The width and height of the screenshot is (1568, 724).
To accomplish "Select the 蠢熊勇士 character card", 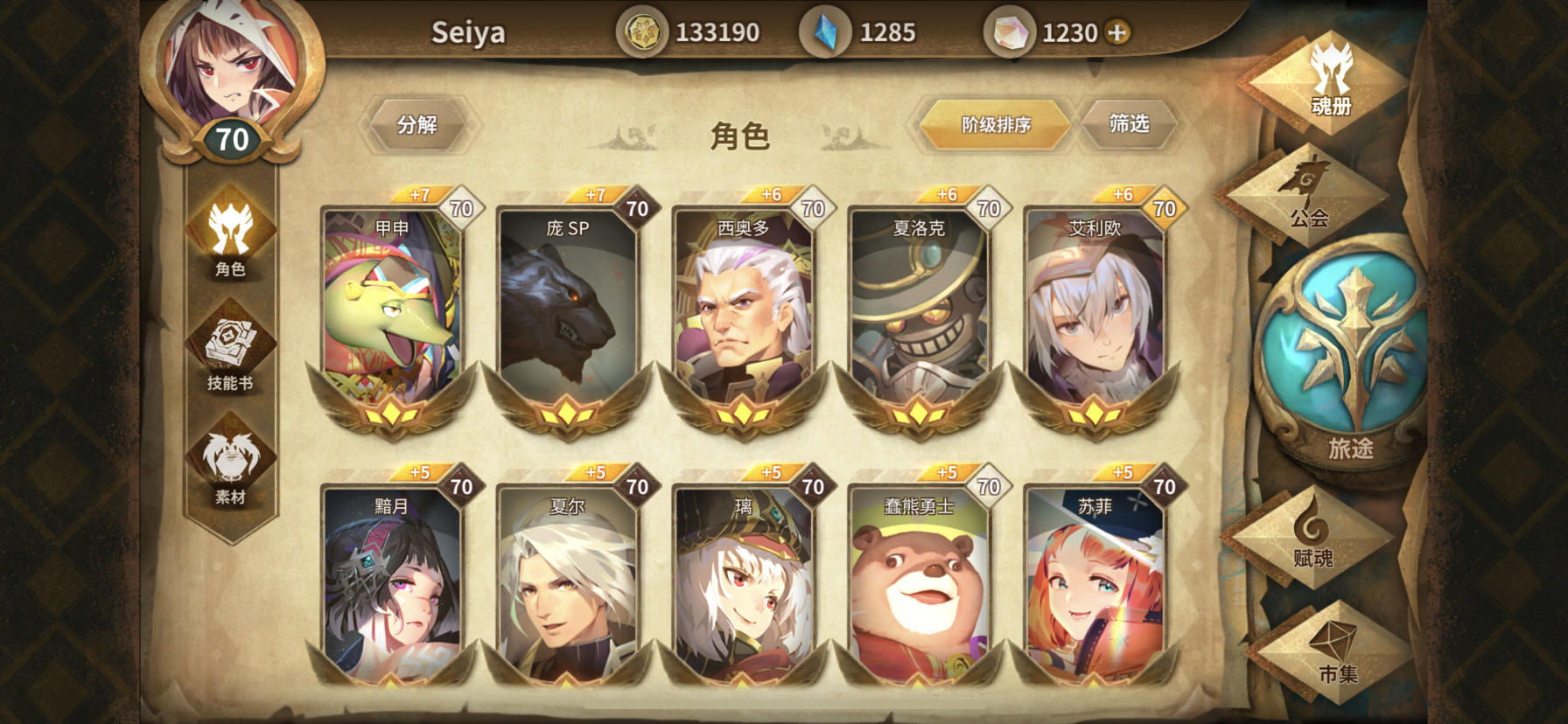I will (919, 577).
